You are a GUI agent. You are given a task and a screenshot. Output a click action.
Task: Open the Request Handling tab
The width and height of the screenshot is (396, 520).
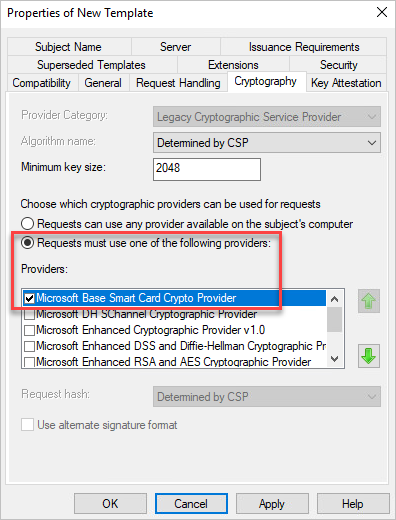pyautogui.click(x=178, y=83)
